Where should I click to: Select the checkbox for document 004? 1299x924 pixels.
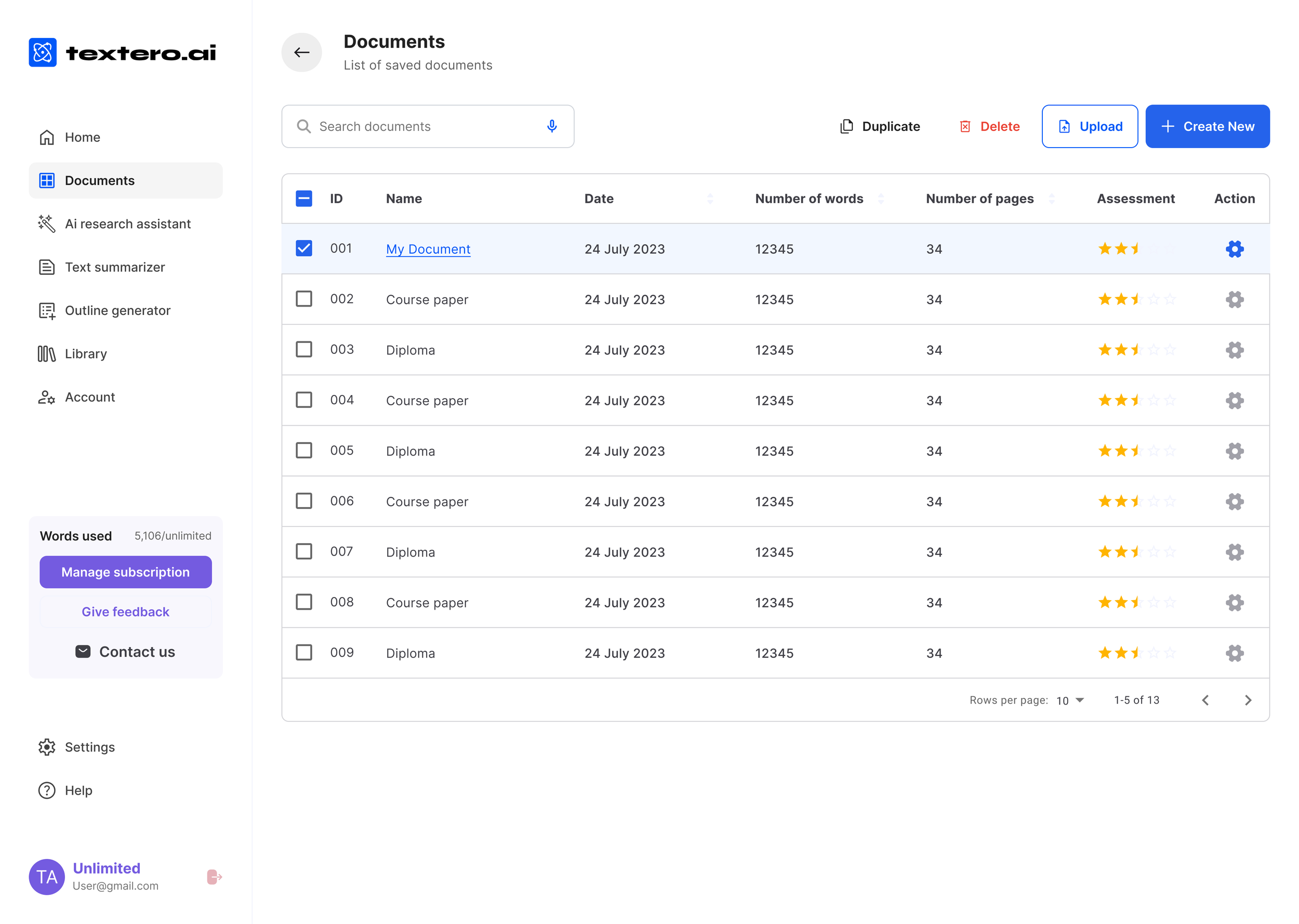point(304,400)
